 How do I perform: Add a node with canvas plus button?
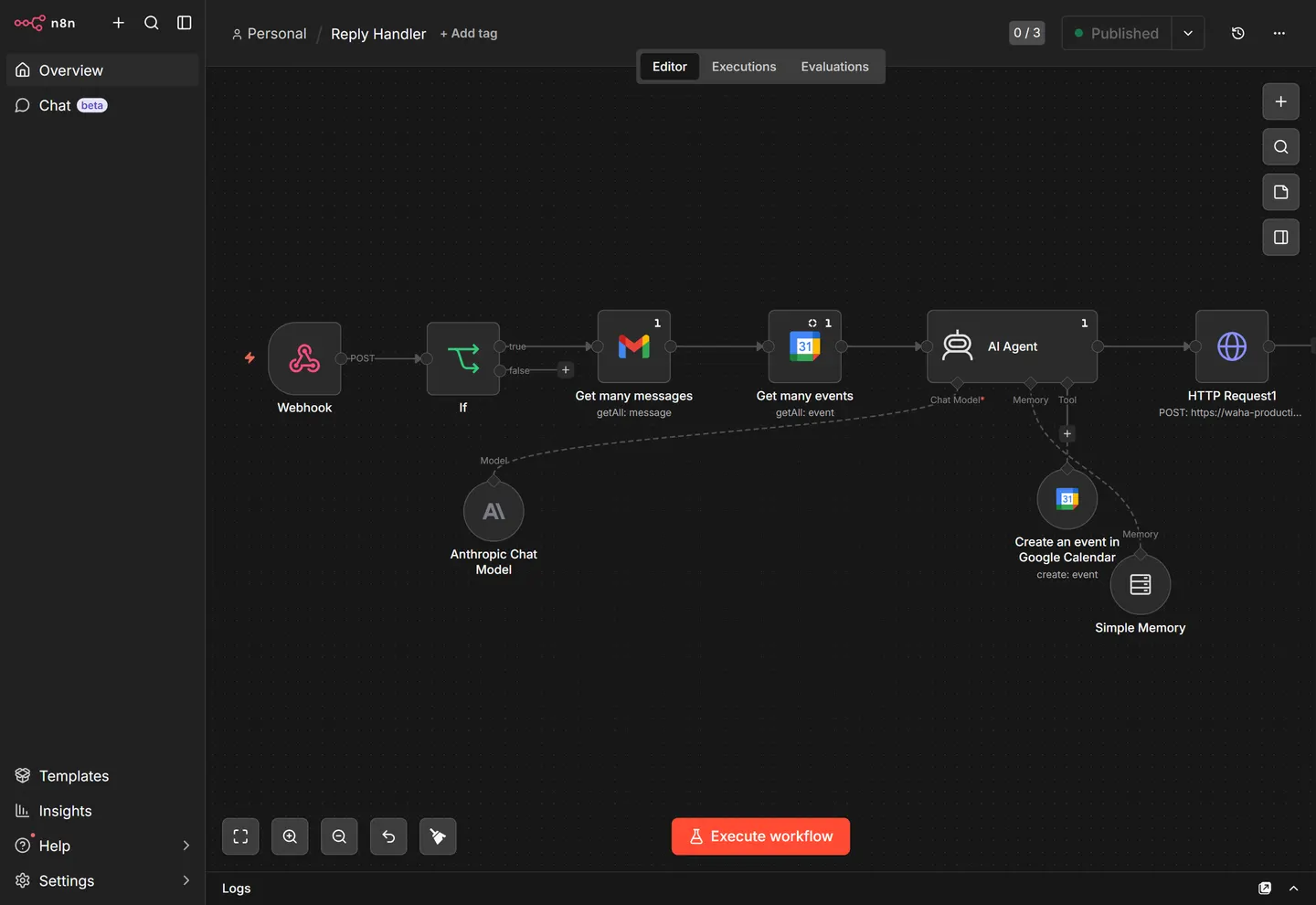(x=1281, y=101)
